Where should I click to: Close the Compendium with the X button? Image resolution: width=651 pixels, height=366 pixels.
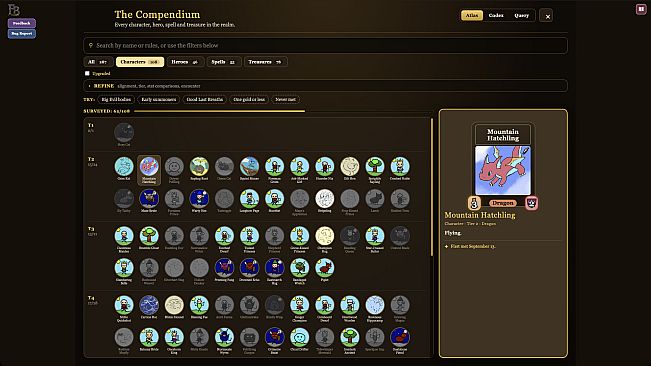pyautogui.click(x=547, y=16)
